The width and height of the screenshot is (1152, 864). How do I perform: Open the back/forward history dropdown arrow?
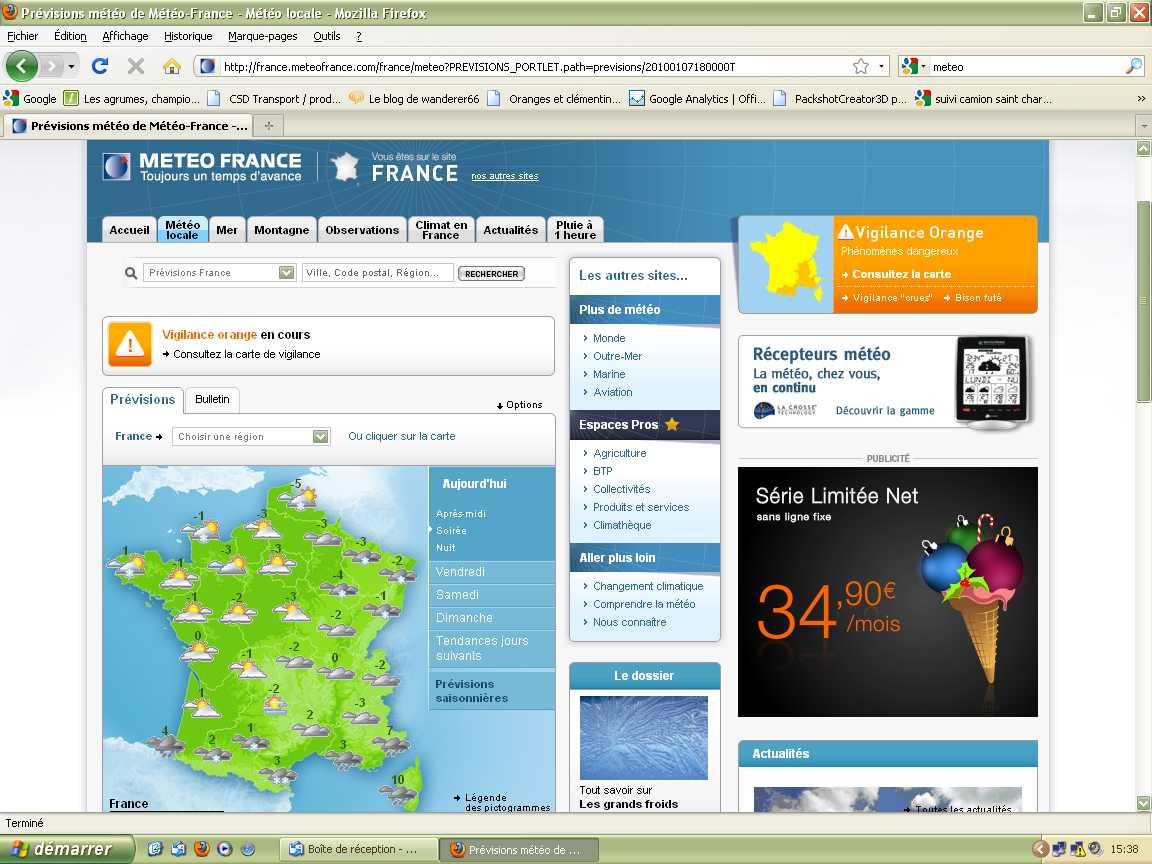[x=71, y=66]
